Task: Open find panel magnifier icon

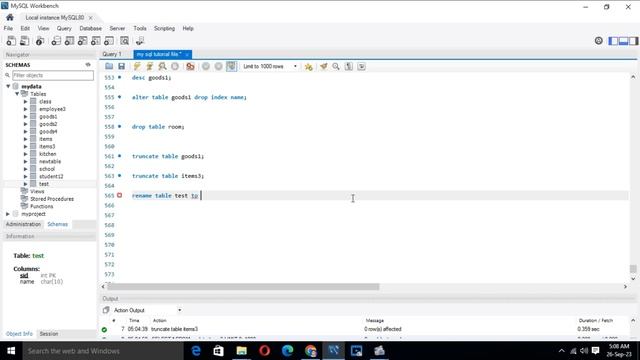Action: point(336,66)
